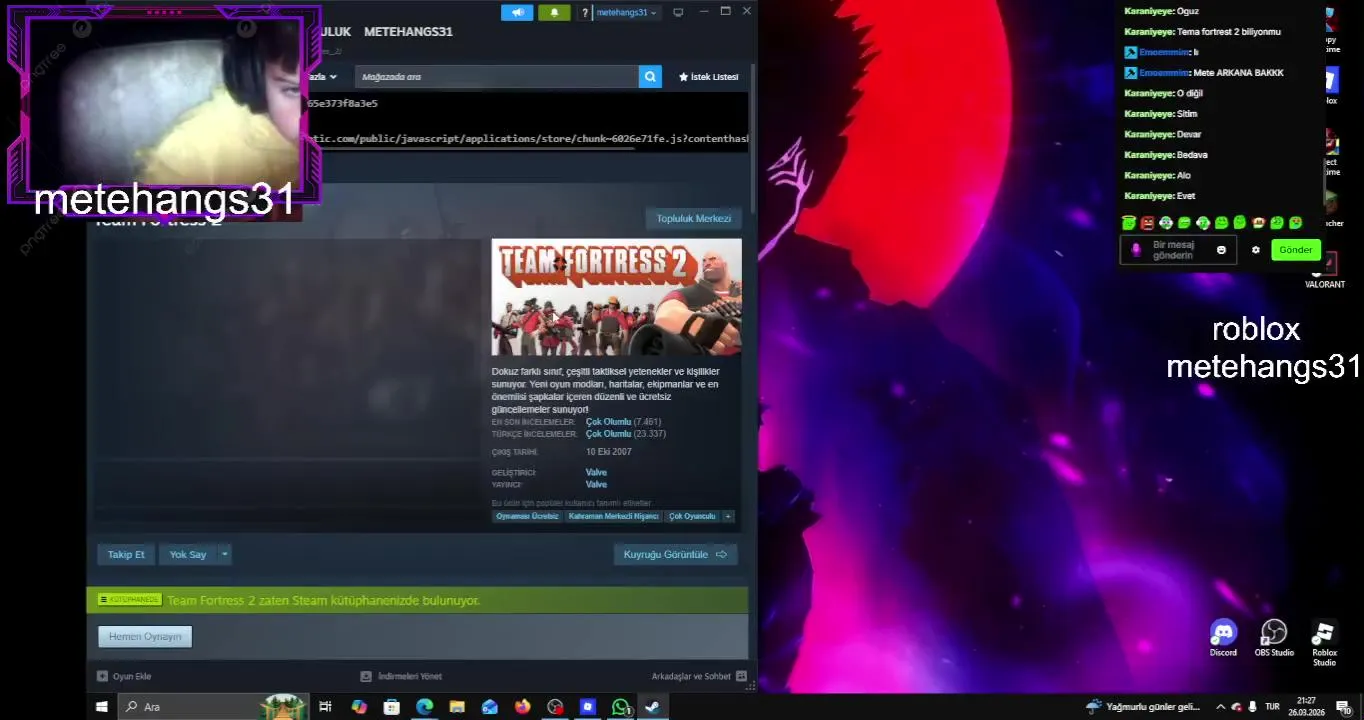The width and height of the screenshot is (1364, 720).
Task: Open the notification center icon
Action: click(x=1343, y=707)
